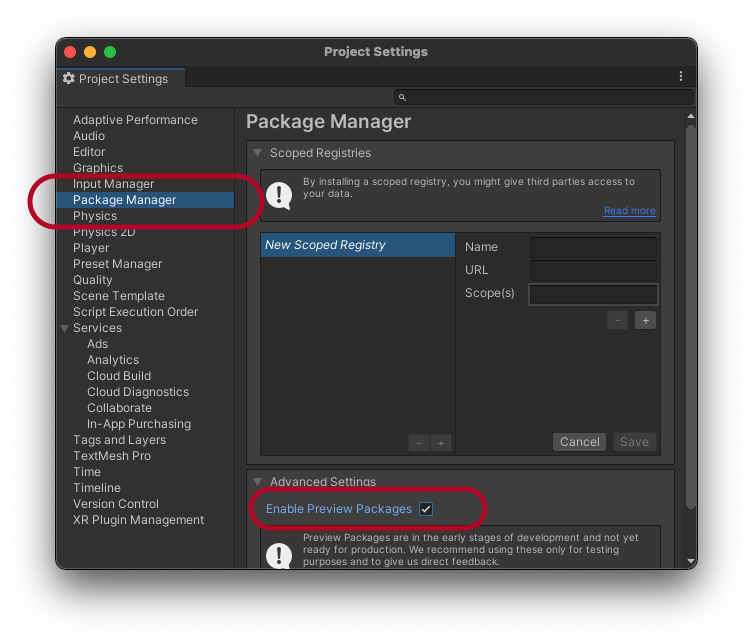
Task: Click minus button under Scope(s) field
Action: [618, 320]
